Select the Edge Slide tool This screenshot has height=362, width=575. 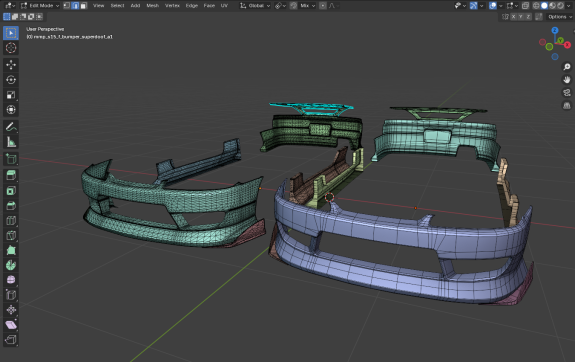[x=11, y=295]
